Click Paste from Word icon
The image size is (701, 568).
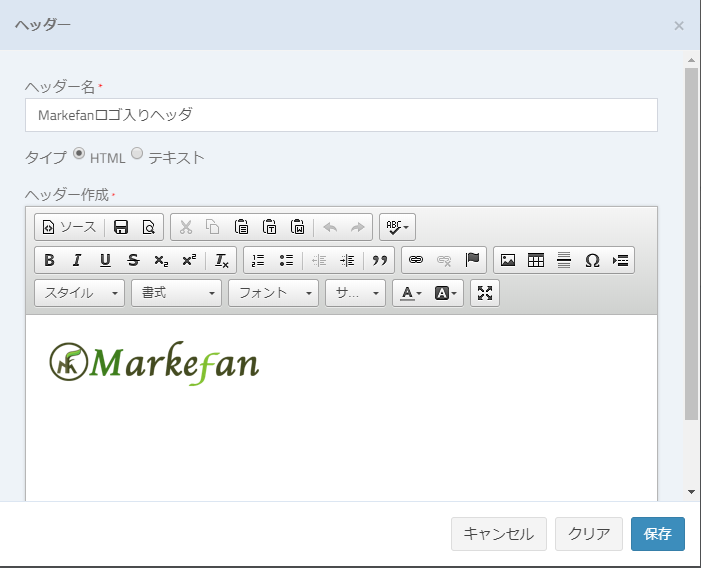[297, 227]
